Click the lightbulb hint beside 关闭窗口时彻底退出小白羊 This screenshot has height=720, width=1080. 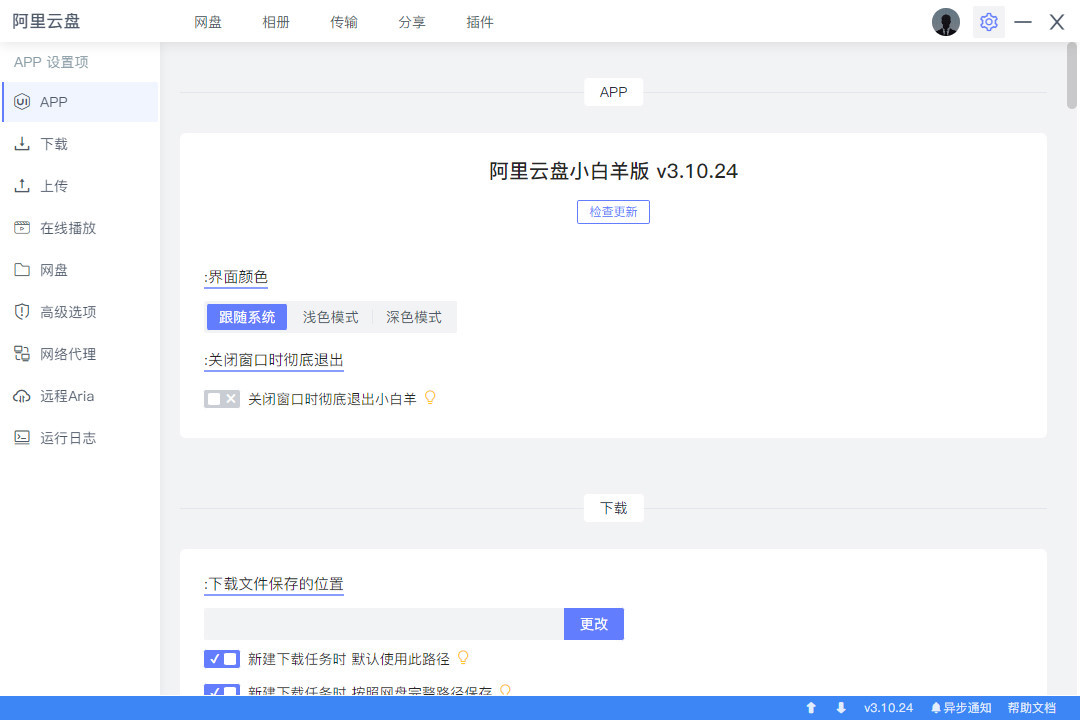click(x=431, y=398)
